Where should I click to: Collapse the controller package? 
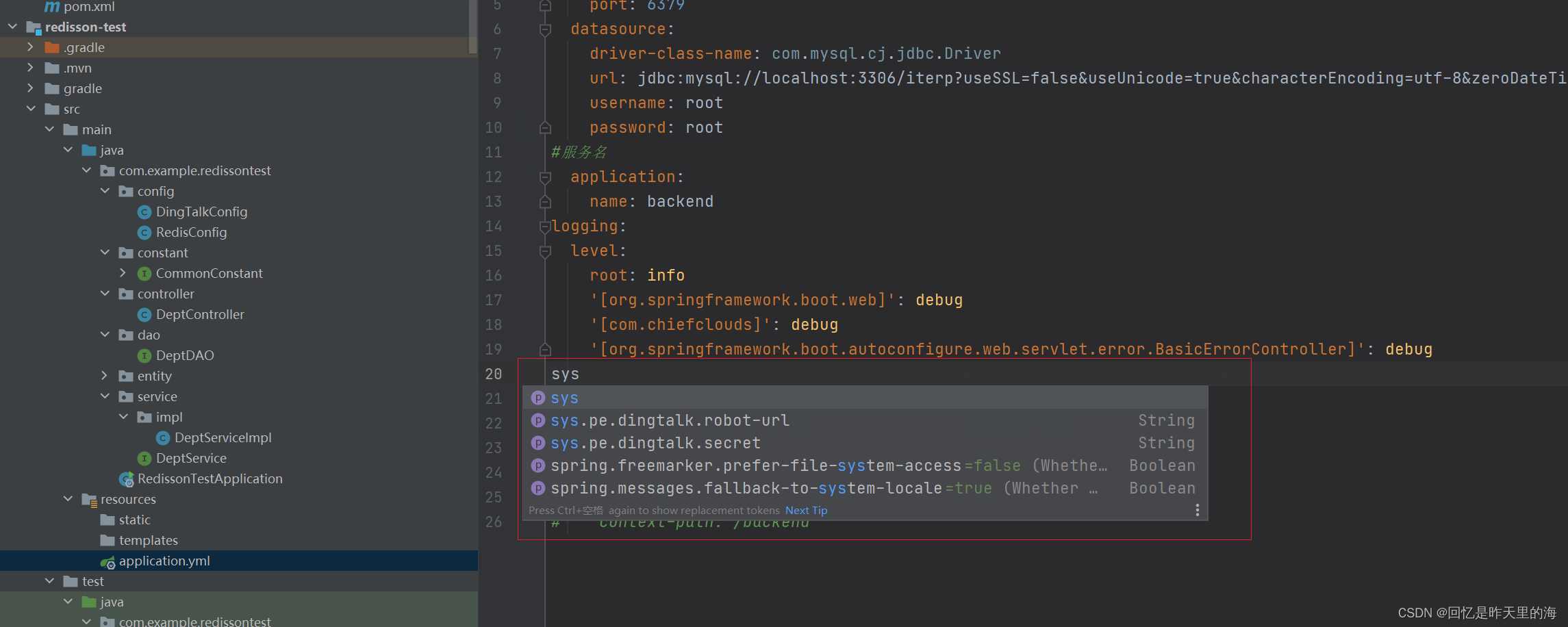click(105, 294)
